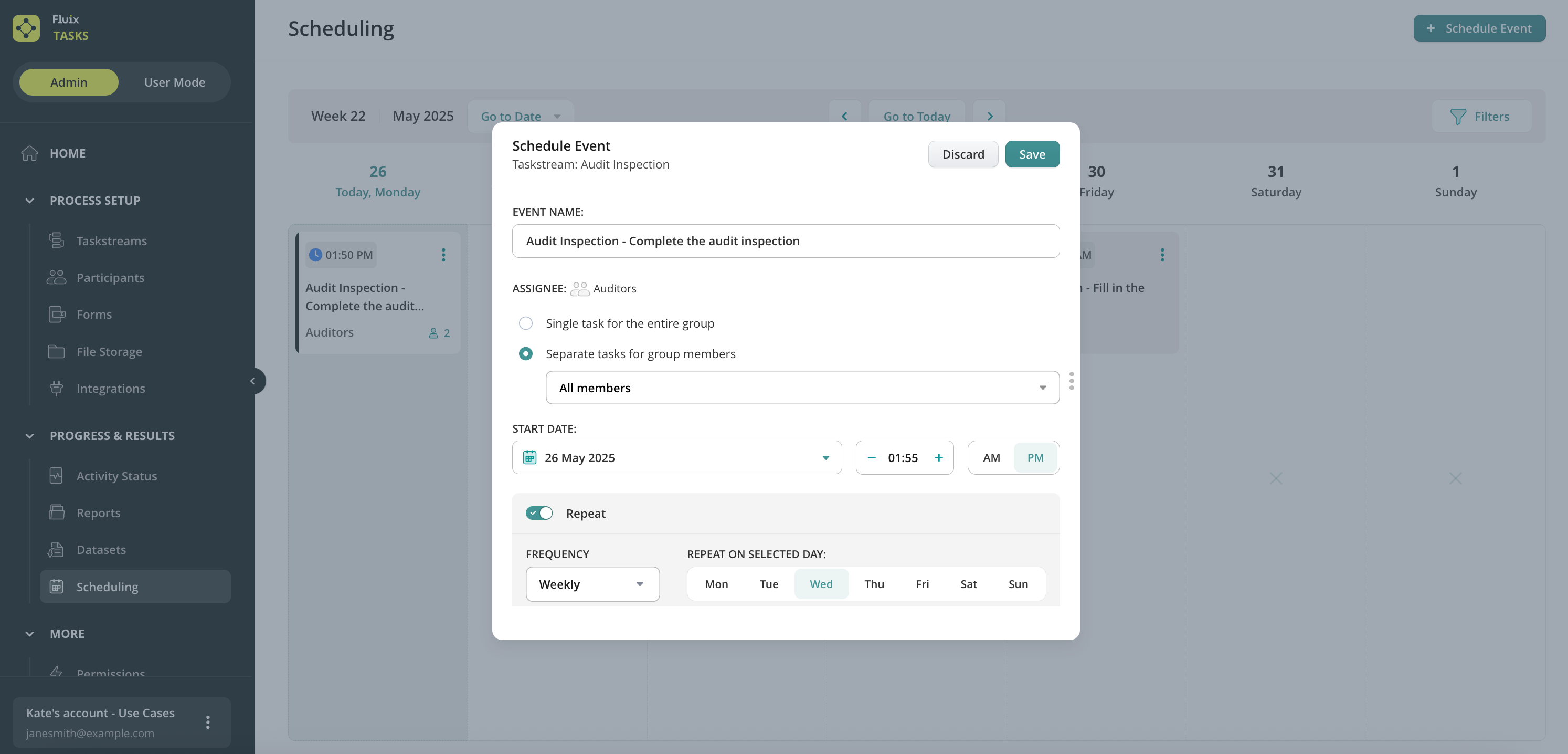Screen dimensions: 1568x754
Task: Open the Participants sidebar item
Action: click(x=110, y=278)
